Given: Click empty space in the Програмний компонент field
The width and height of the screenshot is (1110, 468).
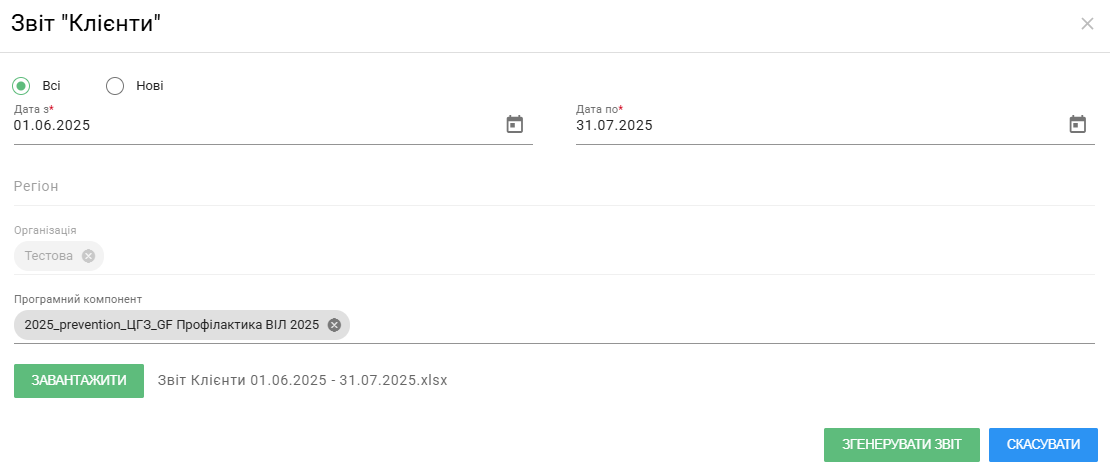Looking at the screenshot, I should click(x=722, y=326).
